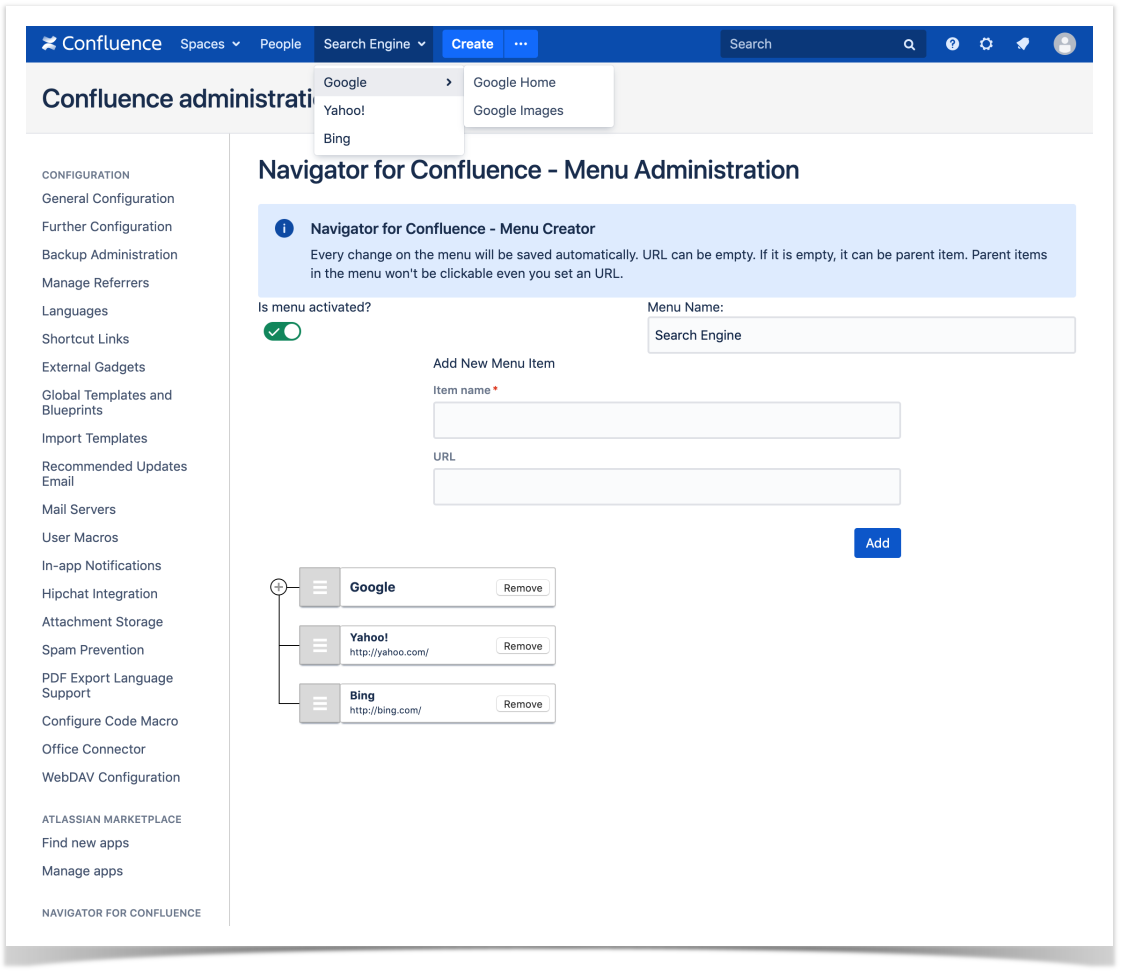The width and height of the screenshot is (1127, 975).
Task: Open Office Connector link
Action: click(93, 748)
